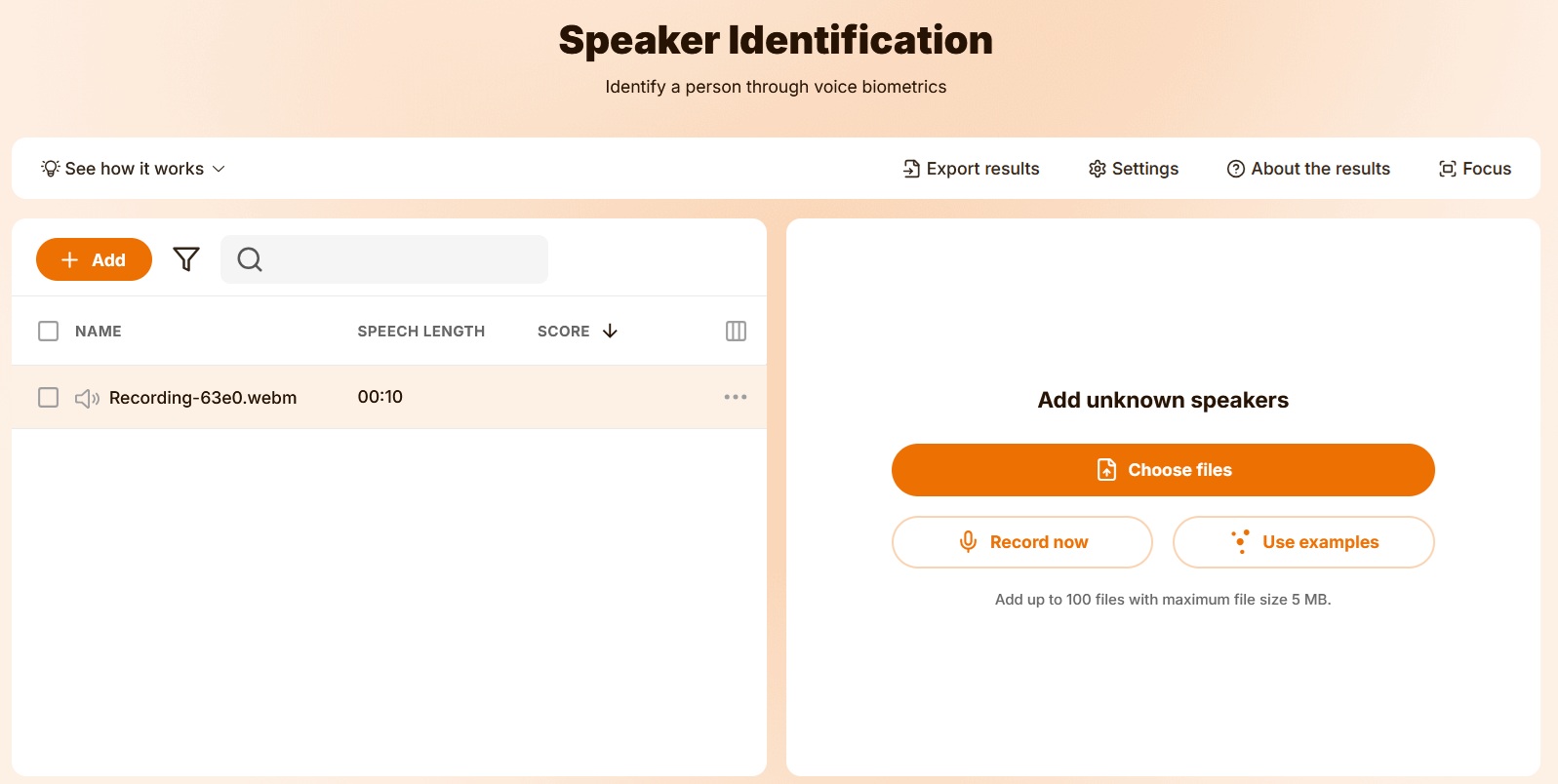
Task: Open About the results help
Action: click(1308, 169)
